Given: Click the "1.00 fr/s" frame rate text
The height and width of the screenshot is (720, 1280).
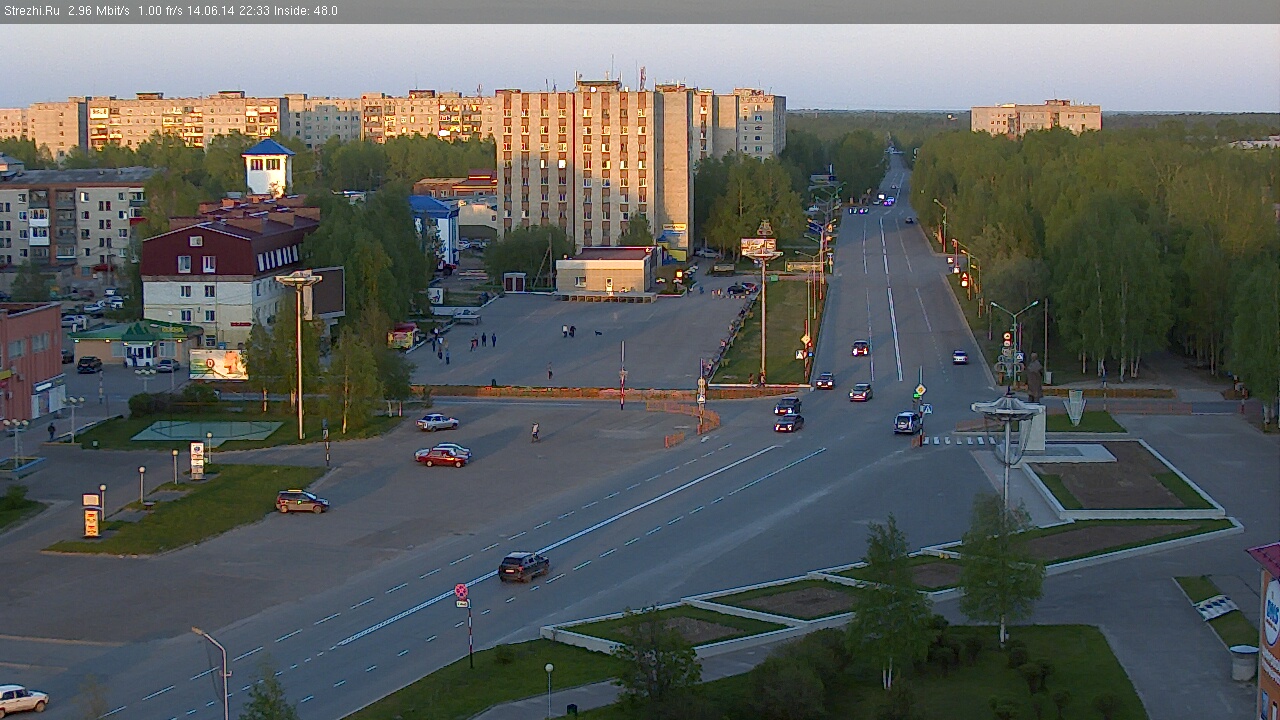Looking at the screenshot, I should (160, 11).
